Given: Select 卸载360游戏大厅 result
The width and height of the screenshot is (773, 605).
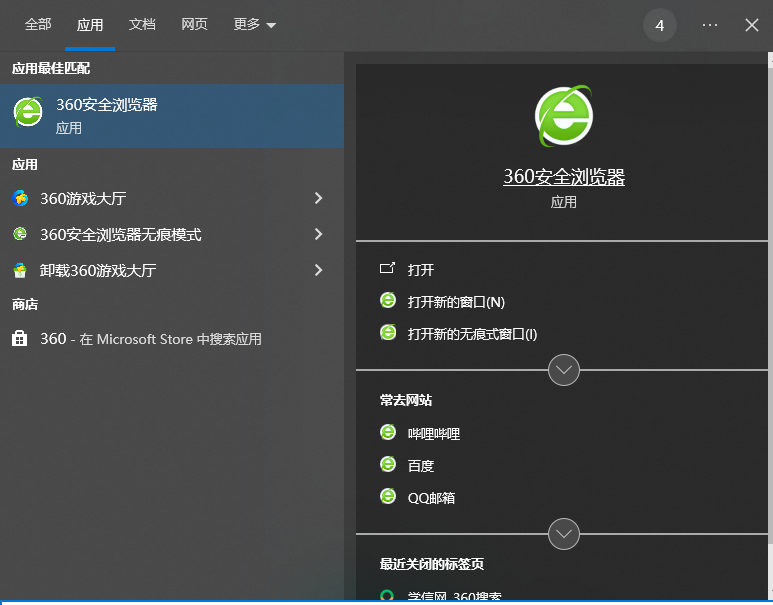Looking at the screenshot, I should point(172,270).
